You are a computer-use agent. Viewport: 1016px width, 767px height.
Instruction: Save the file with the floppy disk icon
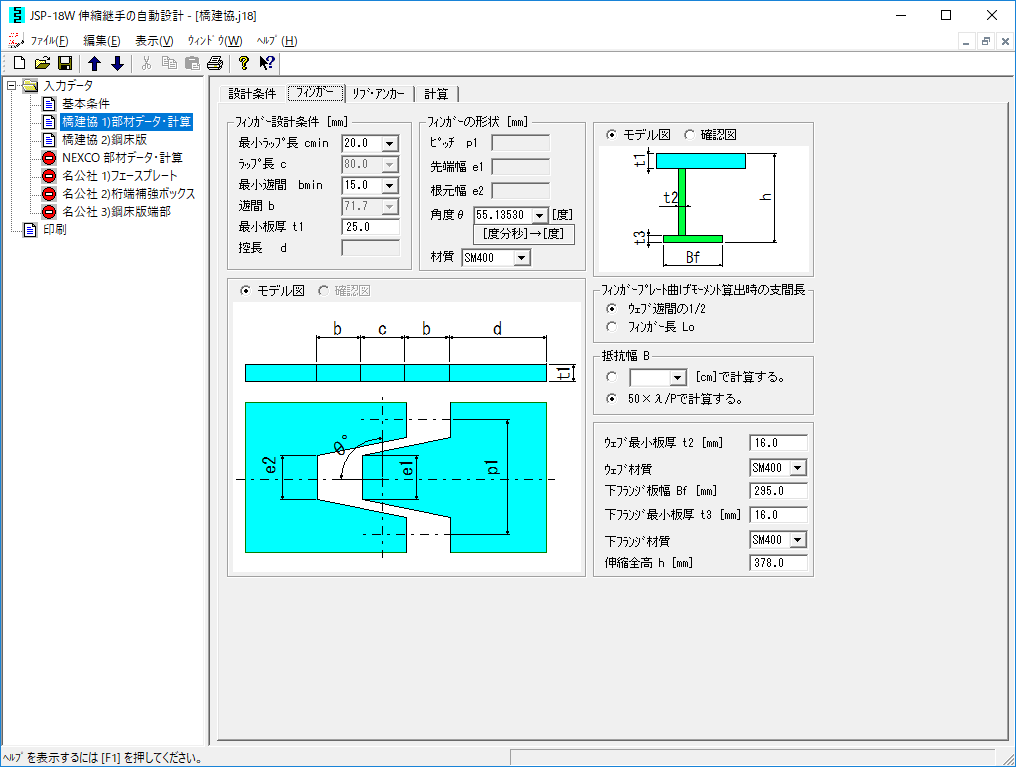click(64, 64)
